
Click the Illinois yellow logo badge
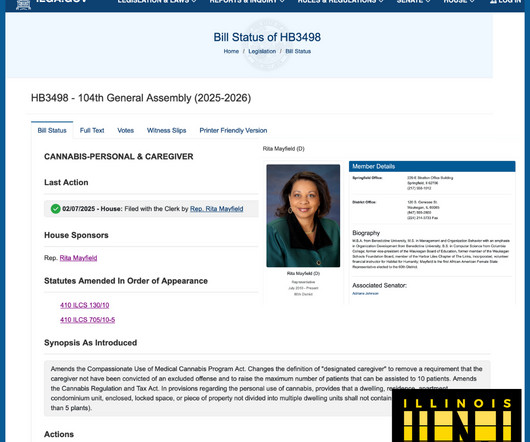(x=457, y=416)
